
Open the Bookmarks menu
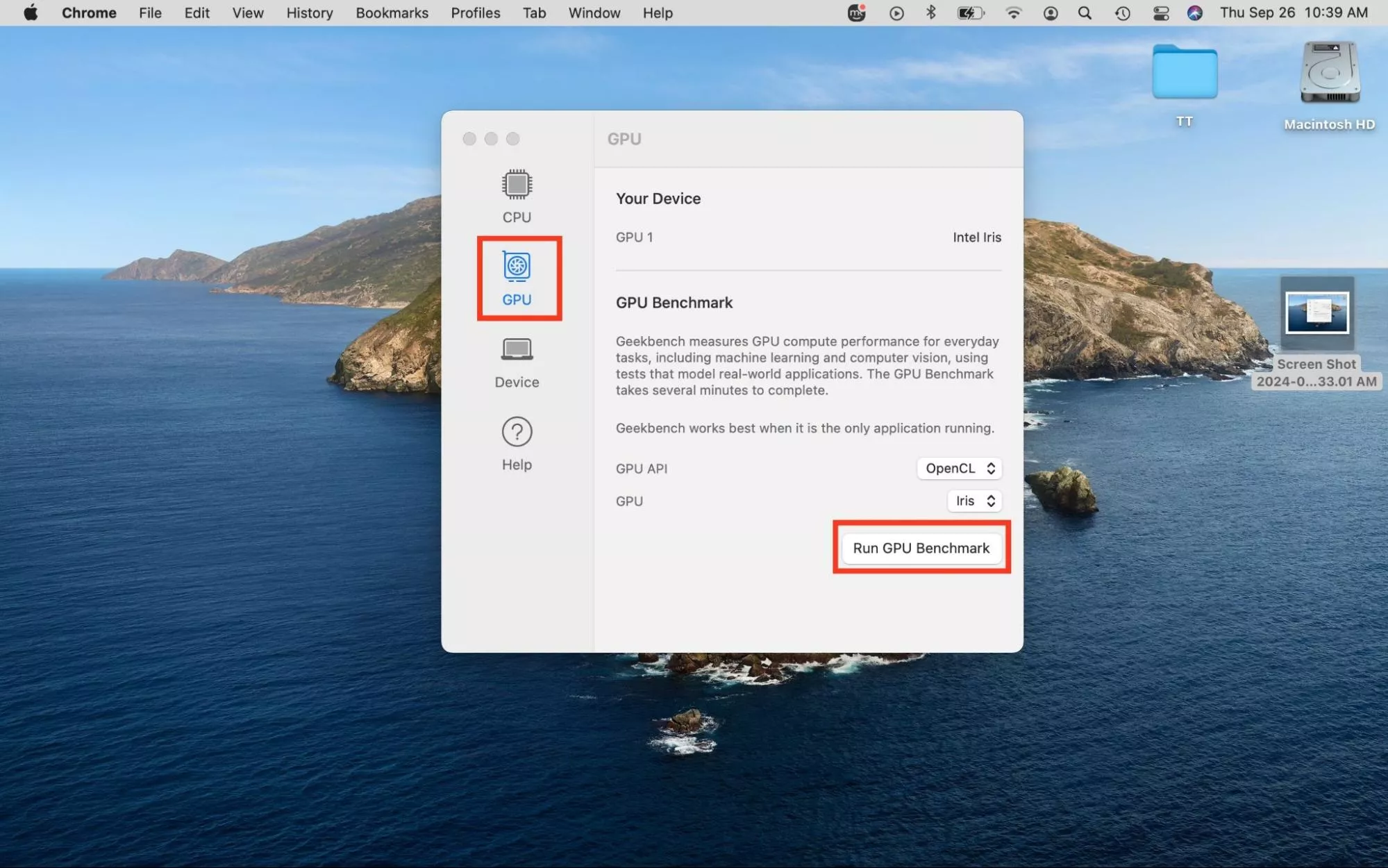[x=392, y=13]
